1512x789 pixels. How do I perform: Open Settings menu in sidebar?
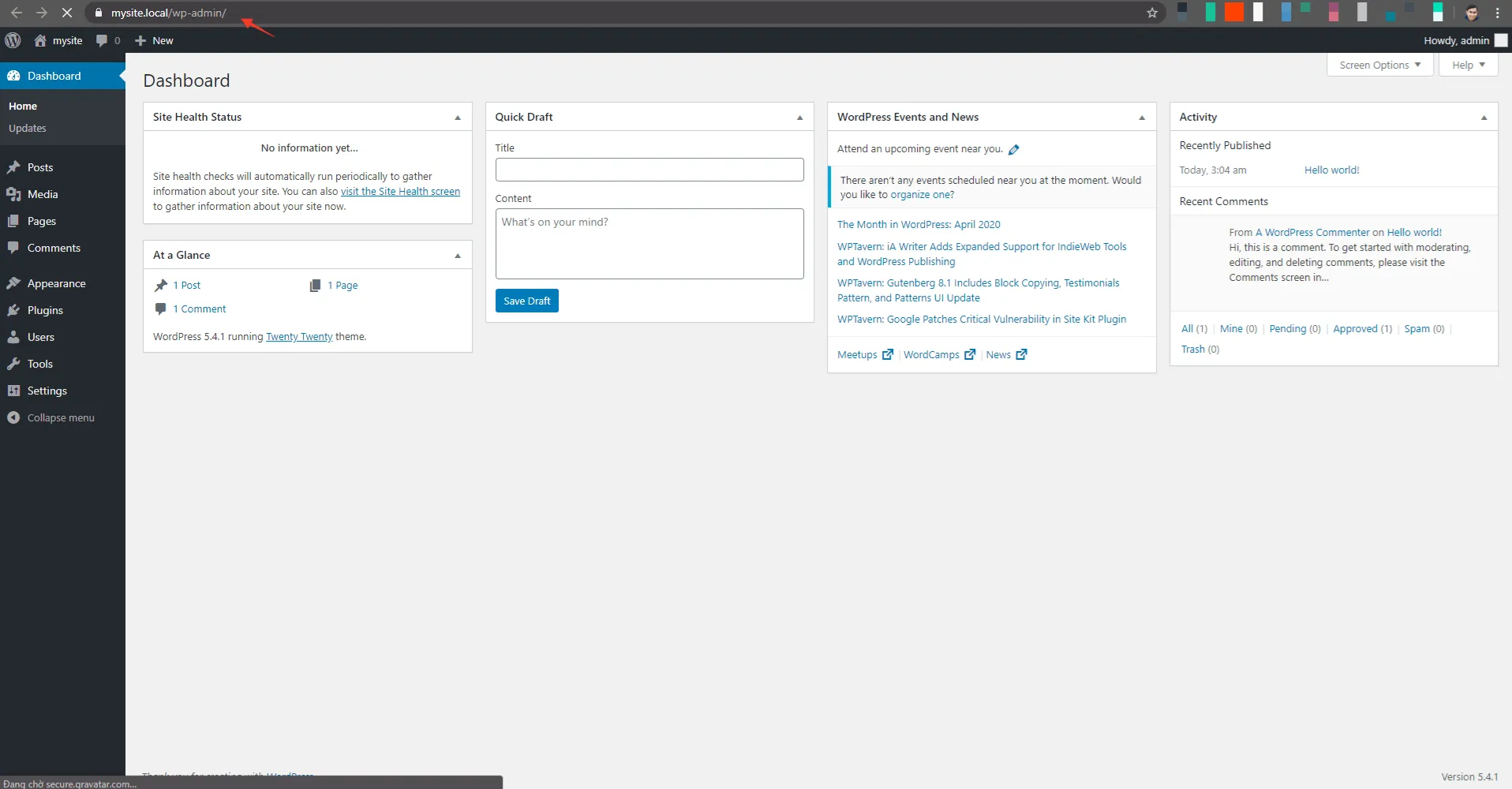(62, 391)
